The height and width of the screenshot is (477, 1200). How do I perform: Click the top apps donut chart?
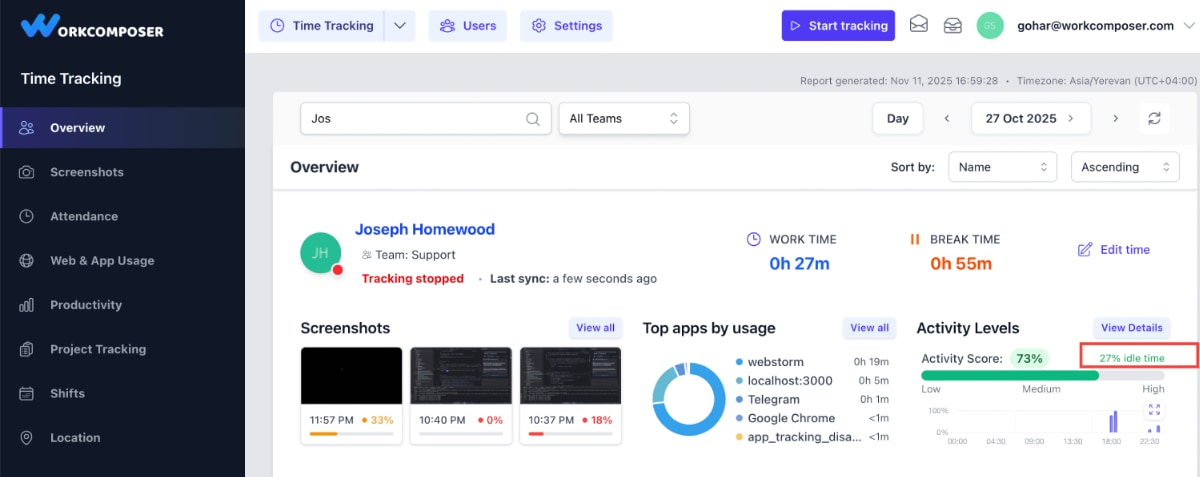(688, 399)
